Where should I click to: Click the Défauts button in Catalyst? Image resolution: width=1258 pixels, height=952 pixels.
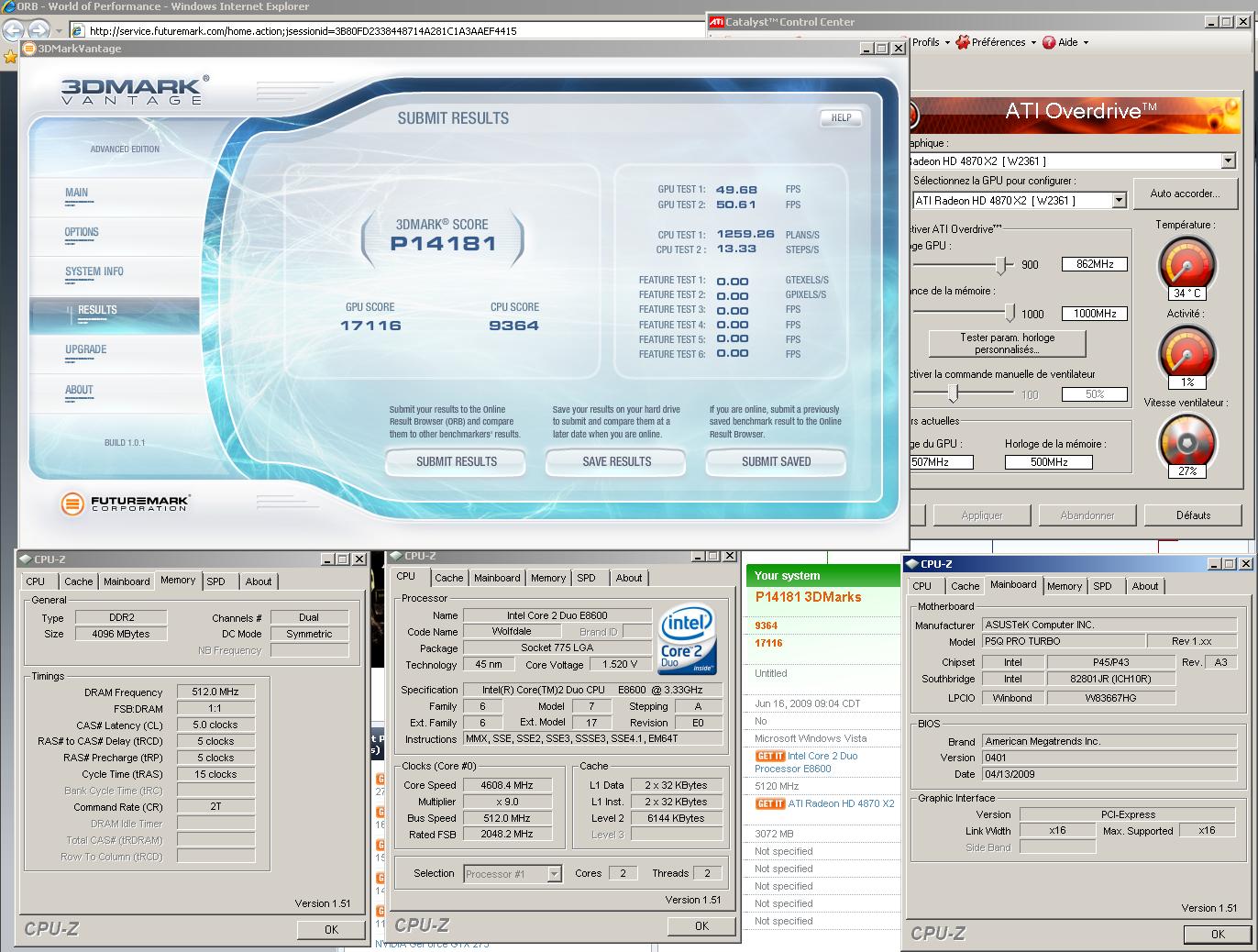tap(1194, 515)
